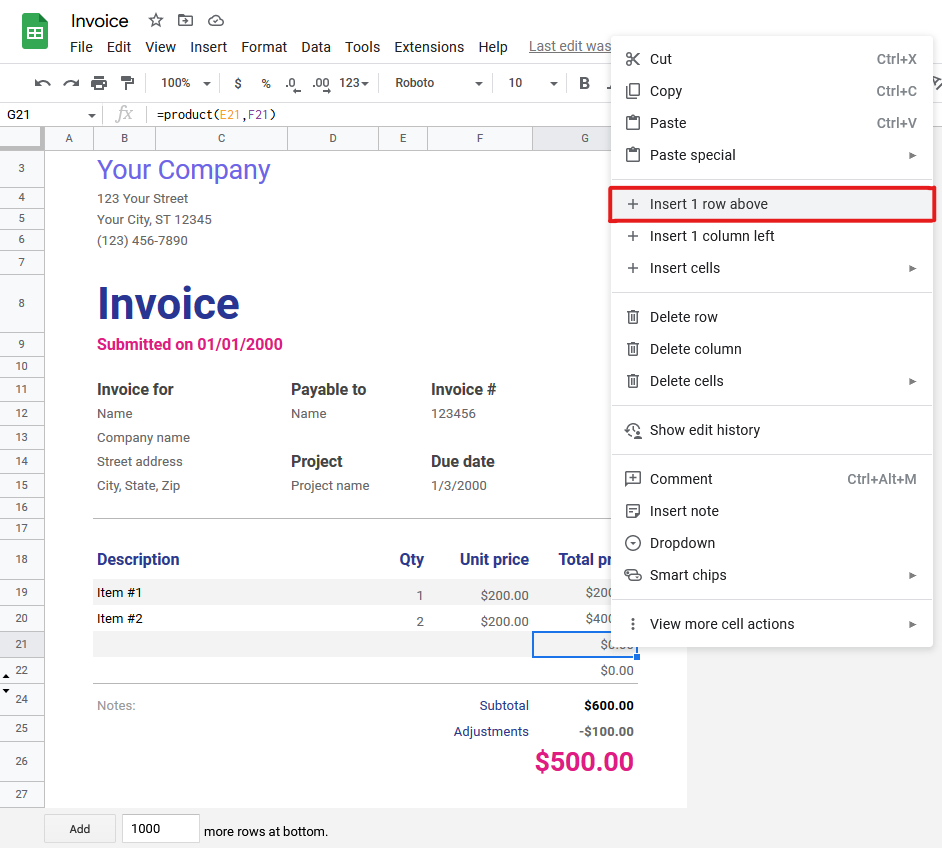
Task: Increase decimal places
Action: [x=321, y=83]
